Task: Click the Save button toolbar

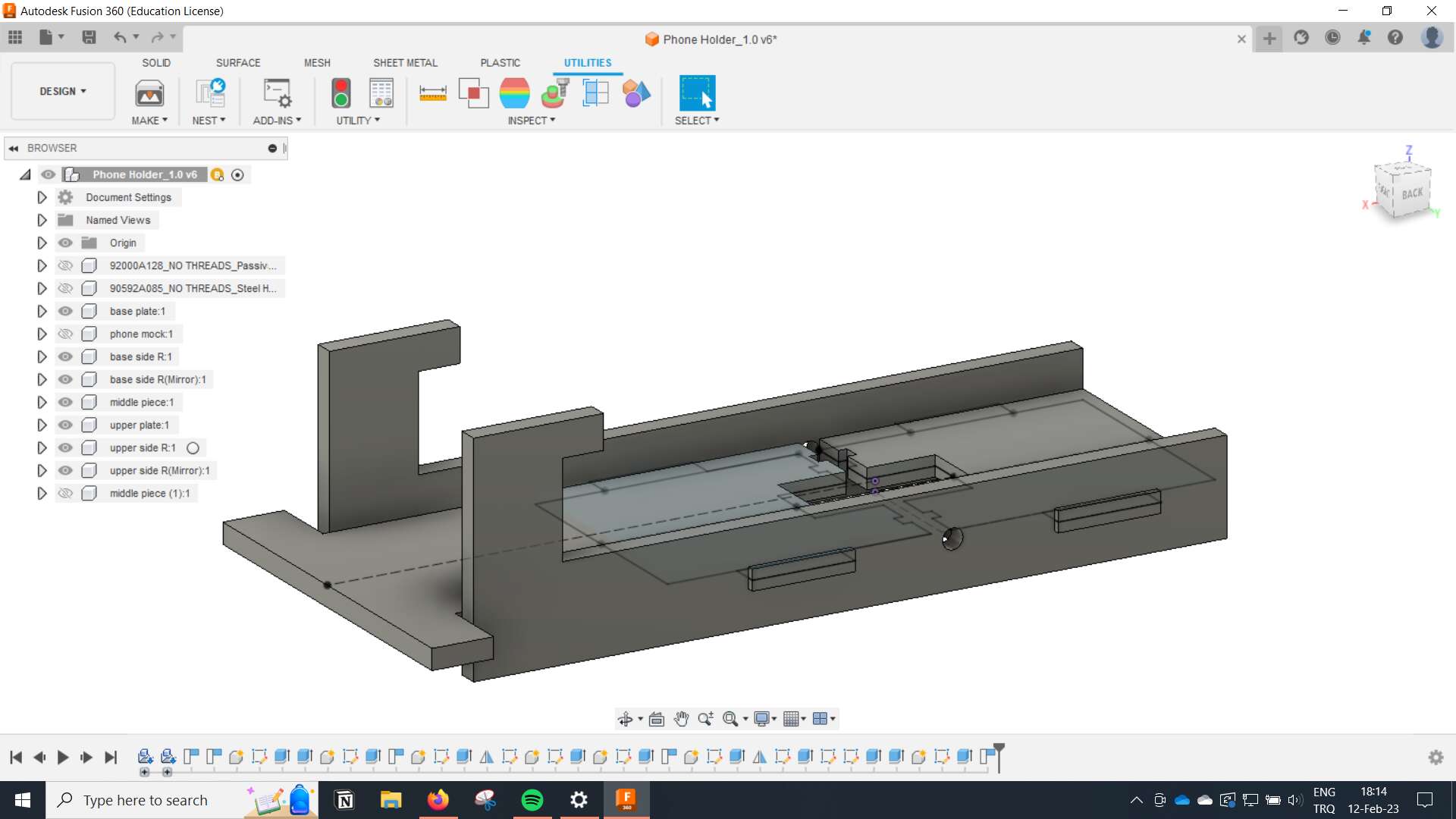Action: tap(89, 38)
